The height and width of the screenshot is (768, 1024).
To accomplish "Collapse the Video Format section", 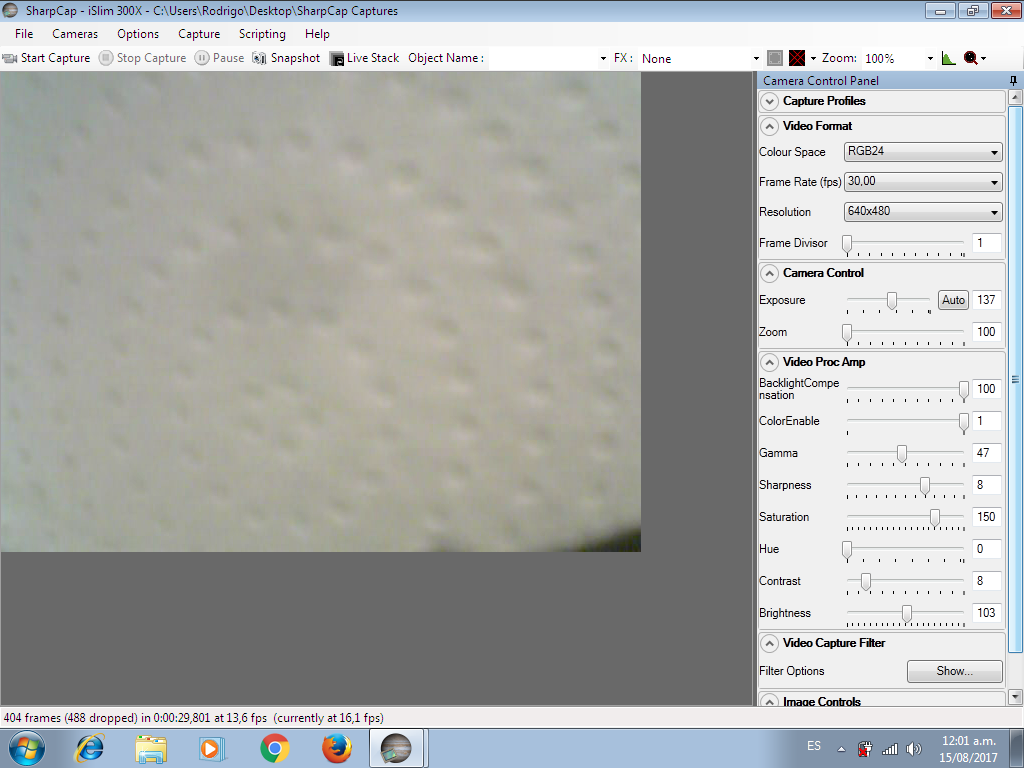I will tap(770, 126).
